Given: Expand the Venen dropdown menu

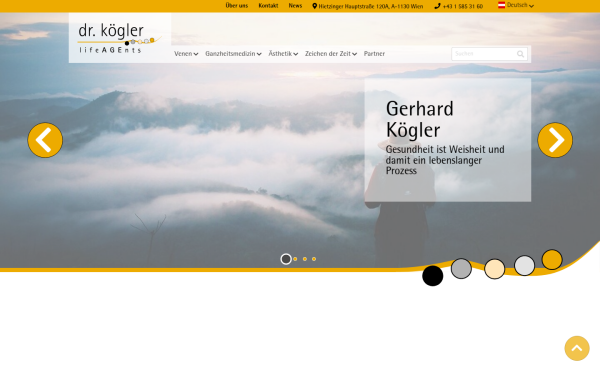Looking at the screenshot, I should tap(186, 54).
